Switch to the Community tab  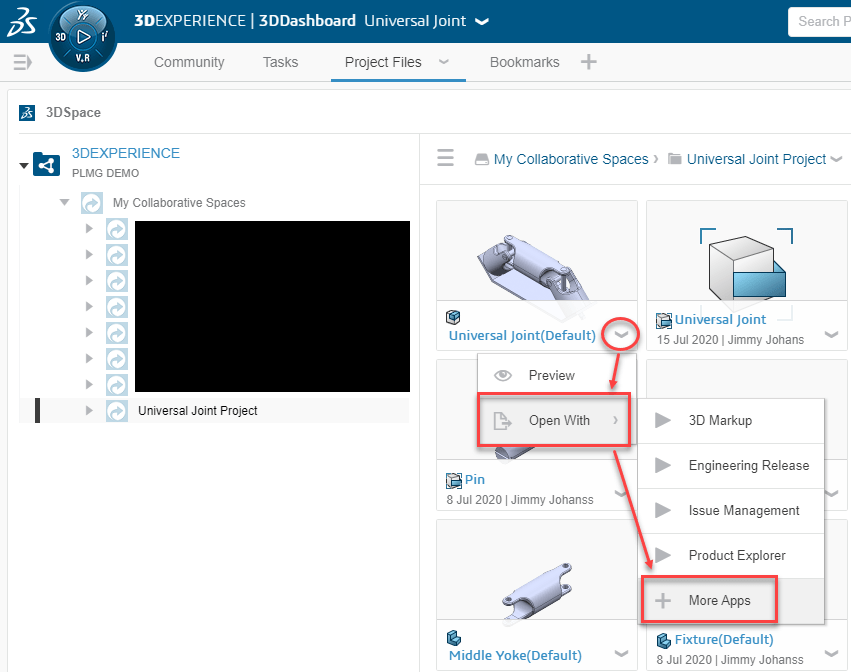pos(189,62)
